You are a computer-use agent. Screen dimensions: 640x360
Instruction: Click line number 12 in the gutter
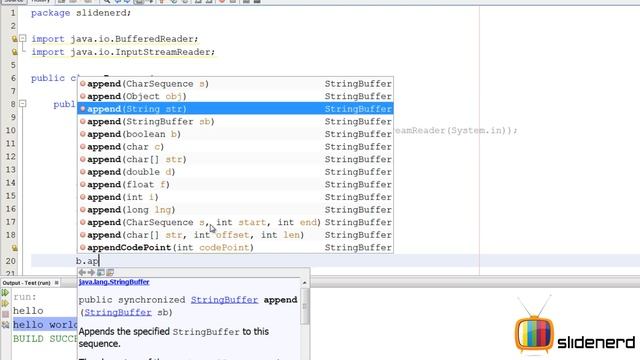coord(11,157)
